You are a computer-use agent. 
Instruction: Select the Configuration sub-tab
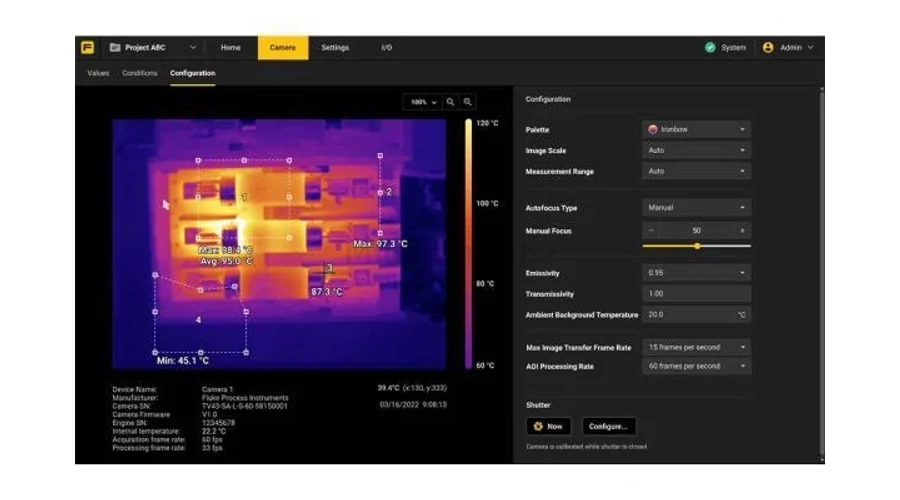192,73
